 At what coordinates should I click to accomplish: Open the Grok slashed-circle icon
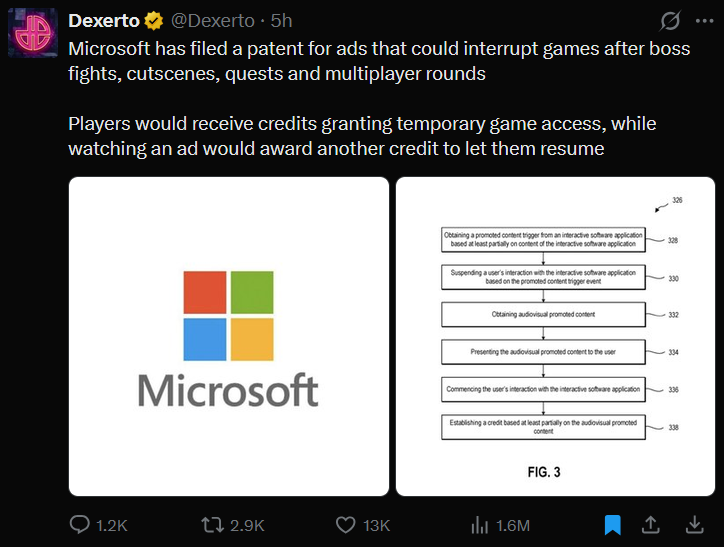[670, 21]
